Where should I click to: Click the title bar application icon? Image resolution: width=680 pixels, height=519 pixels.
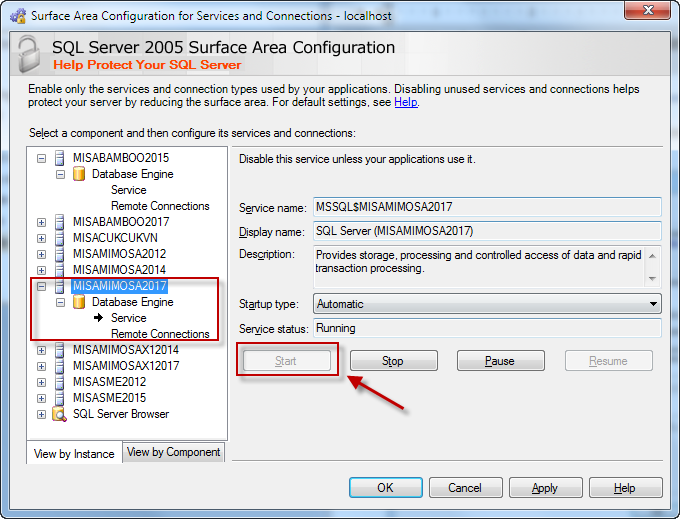point(18,16)
